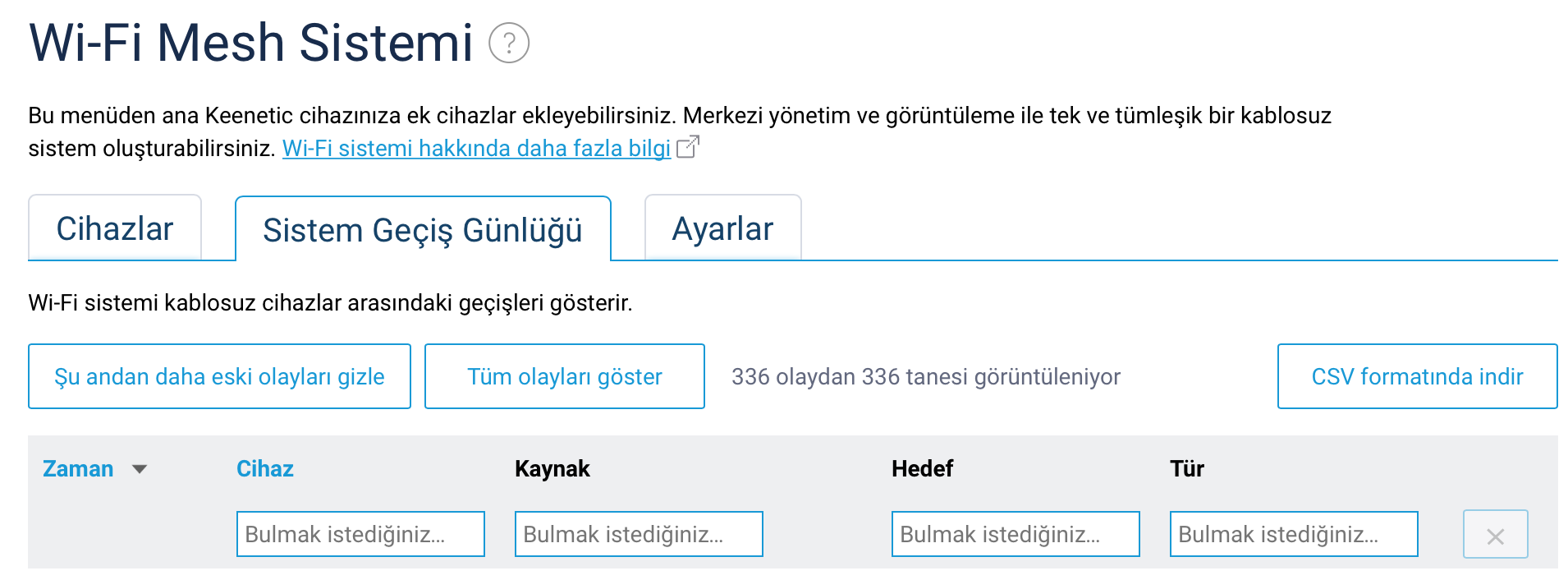This screenshot has width=1568, height=580.
Task: Sort the table by the Zaman column
Action: [78, 468]
